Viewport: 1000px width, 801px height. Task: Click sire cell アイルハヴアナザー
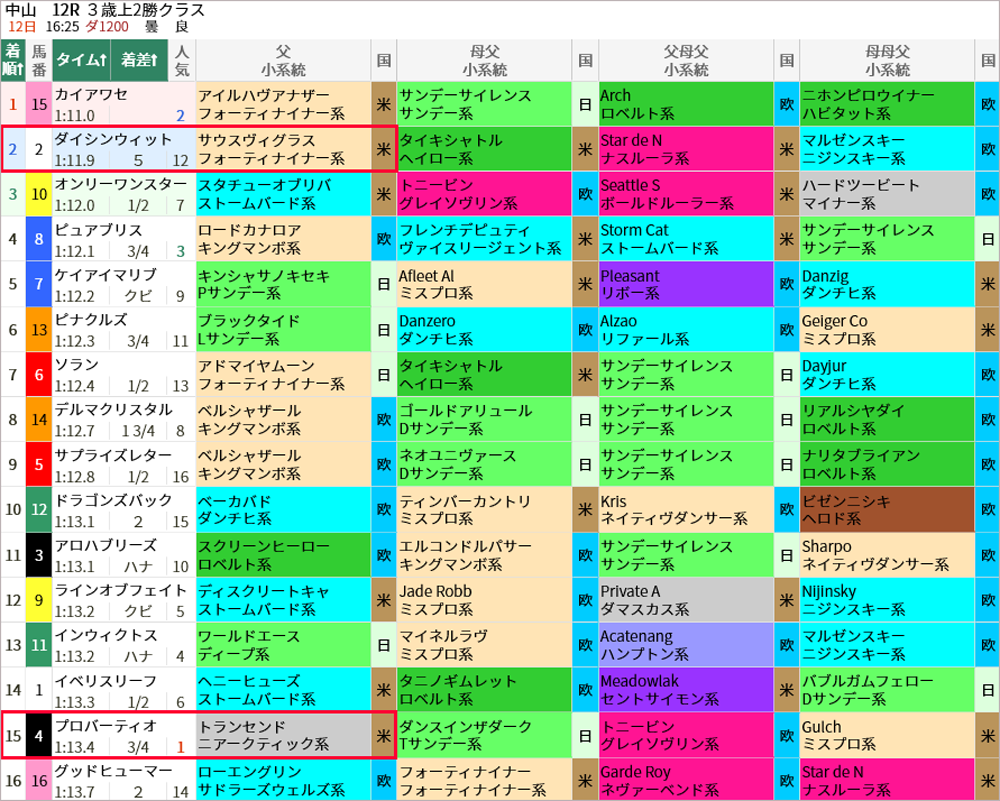coord(283,104)
